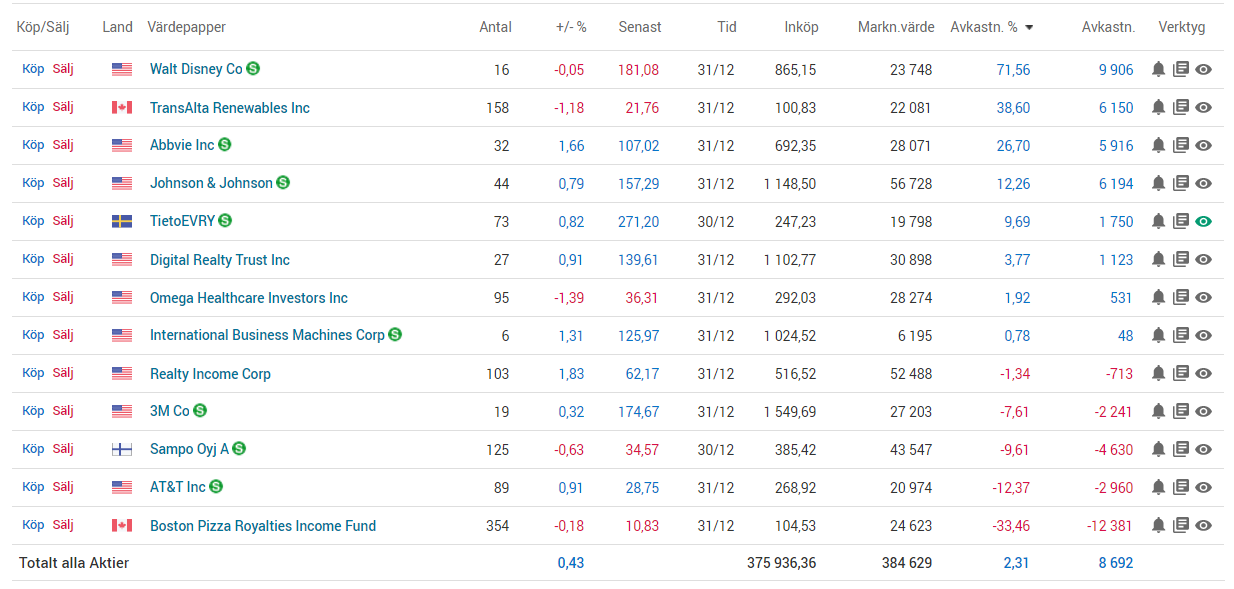
Task: Toggle watch eye for Abbvie Inc
Action: pyautogui.click(x=1204, y=145)
